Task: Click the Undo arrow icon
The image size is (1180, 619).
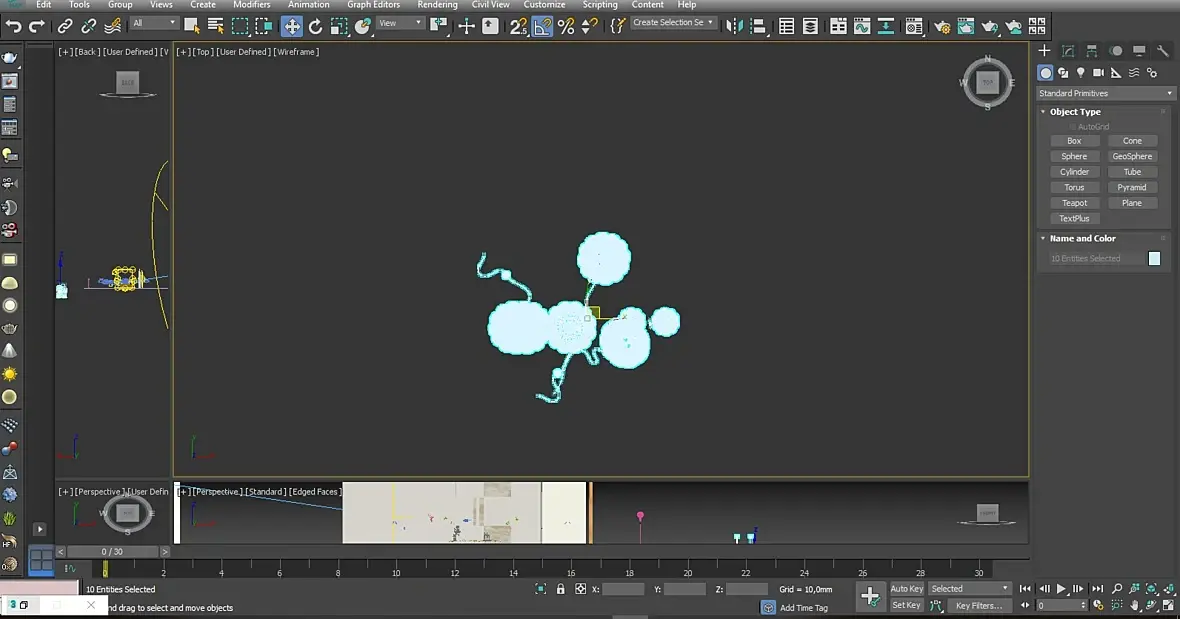Action: 14,26
